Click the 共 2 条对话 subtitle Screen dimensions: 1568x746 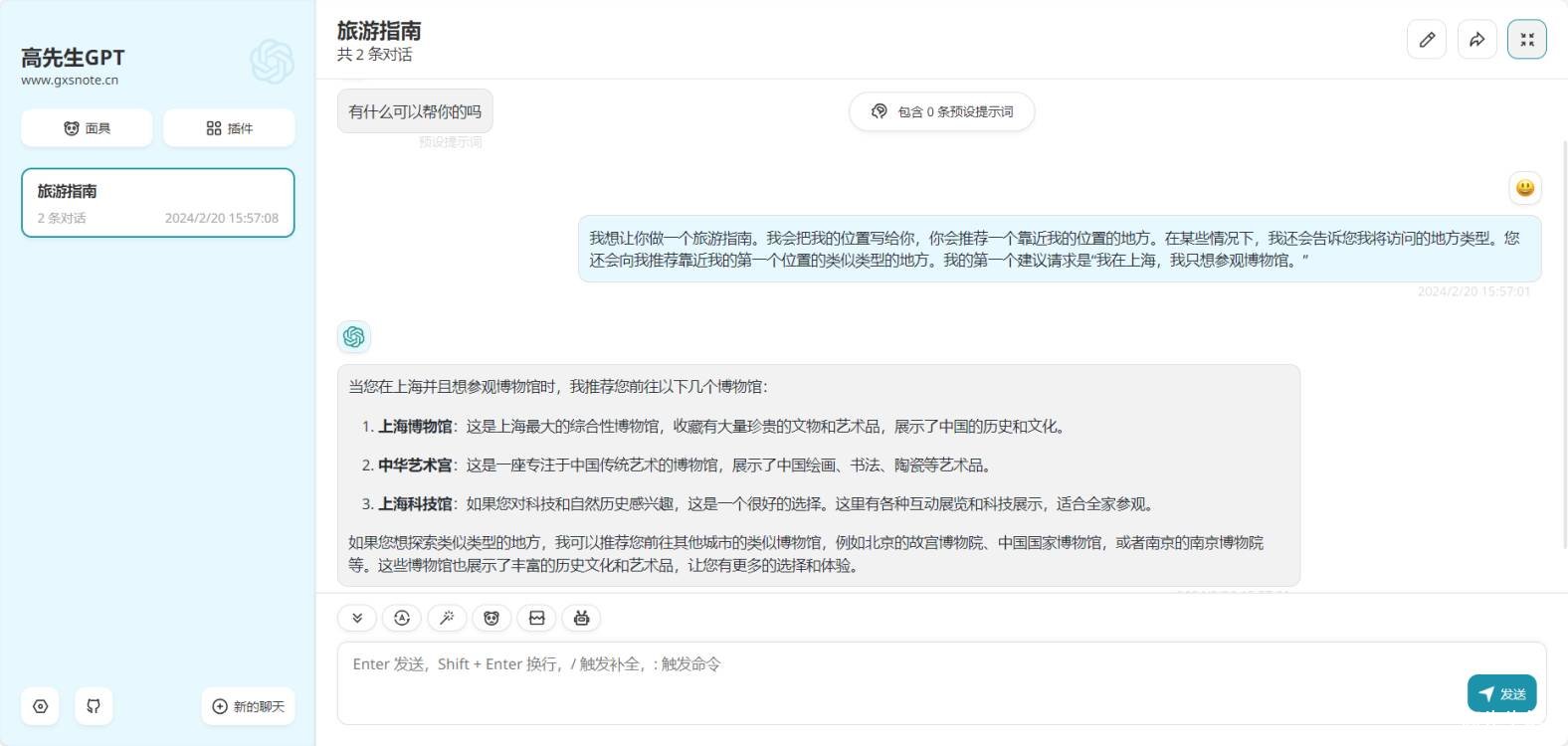(374, 55)
